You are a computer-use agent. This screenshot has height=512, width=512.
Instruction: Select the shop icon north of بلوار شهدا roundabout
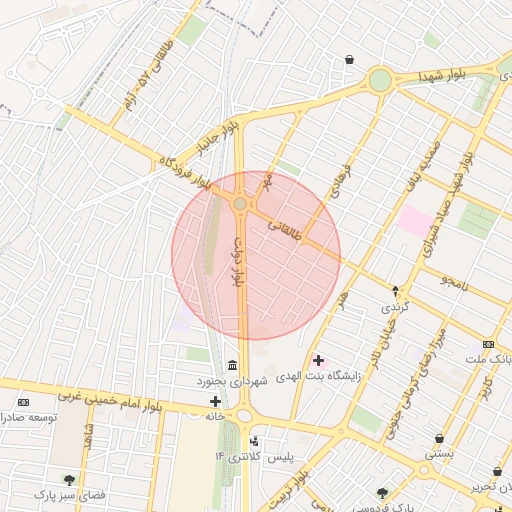pyautogui.click(x=349, y=60)
